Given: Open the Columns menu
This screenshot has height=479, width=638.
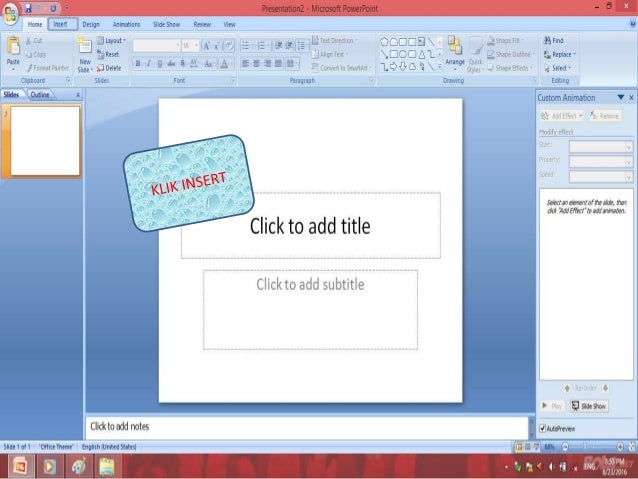Looking at the screenshot, I should (x=292, y=63).
